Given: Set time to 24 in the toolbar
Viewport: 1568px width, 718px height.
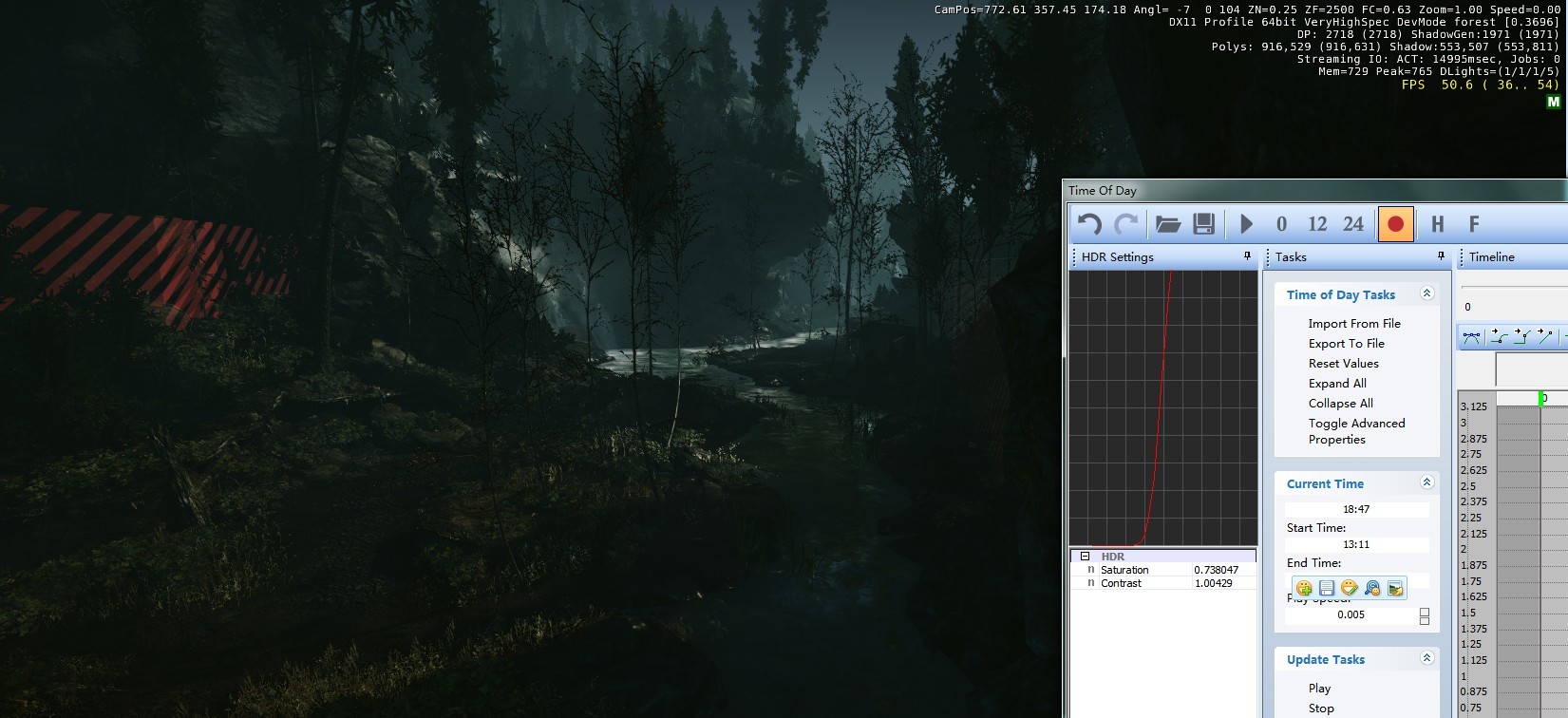Looking at the screenshot, I should click(1353, 224).
